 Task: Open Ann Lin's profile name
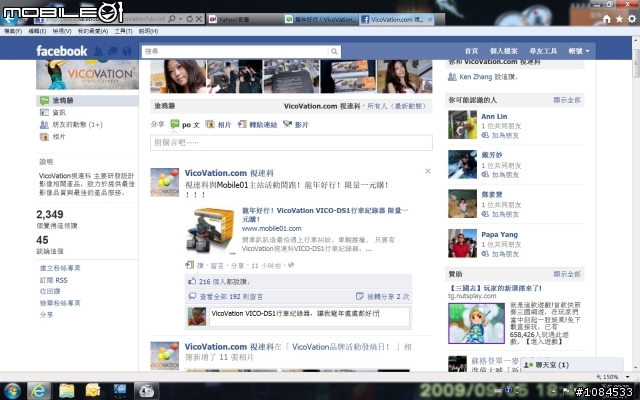tap(494, 116)
